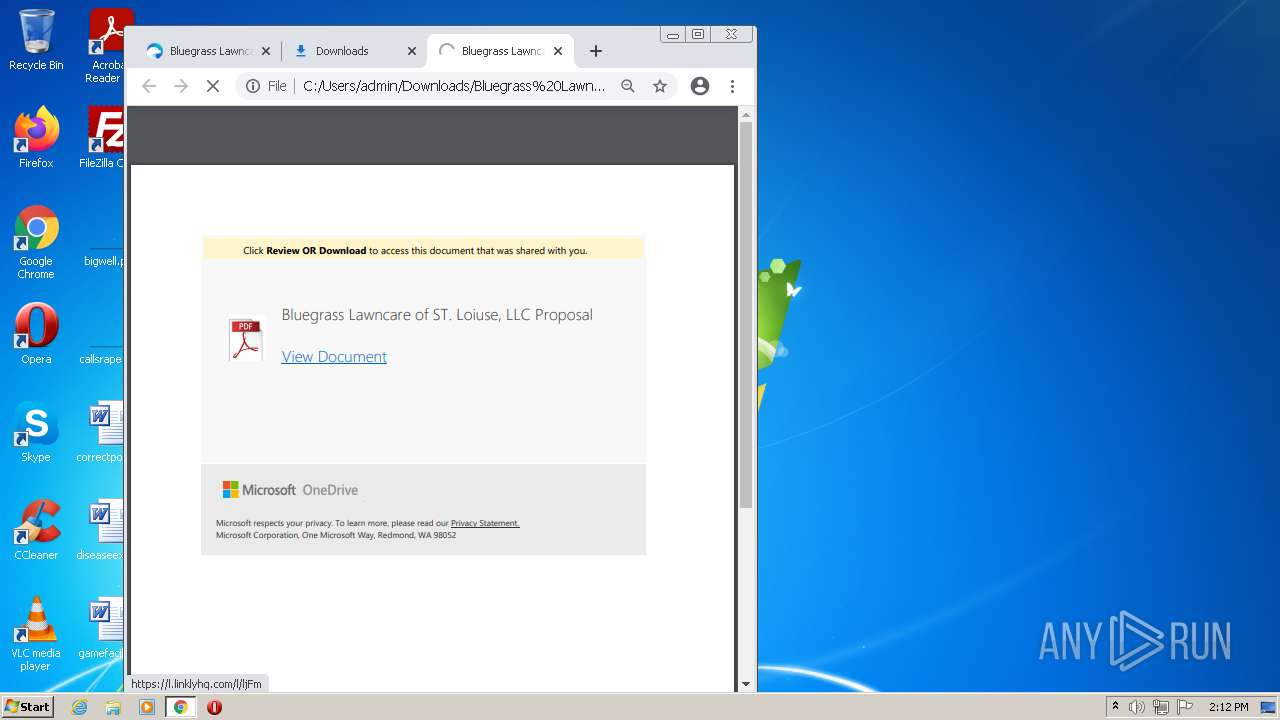Click the red PDF file icon
Screen dimensions: 1280x720
click(246, 339)
